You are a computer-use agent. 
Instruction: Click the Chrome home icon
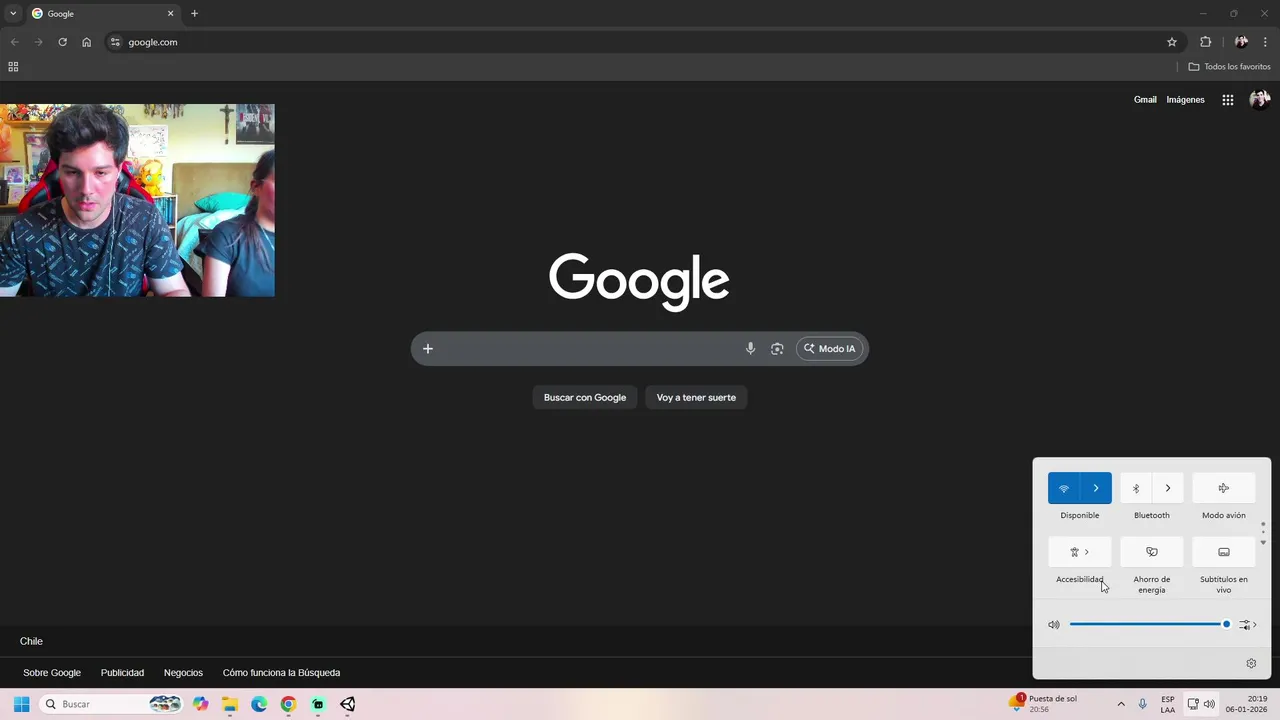pyautogui.click(x=87, y=42)
